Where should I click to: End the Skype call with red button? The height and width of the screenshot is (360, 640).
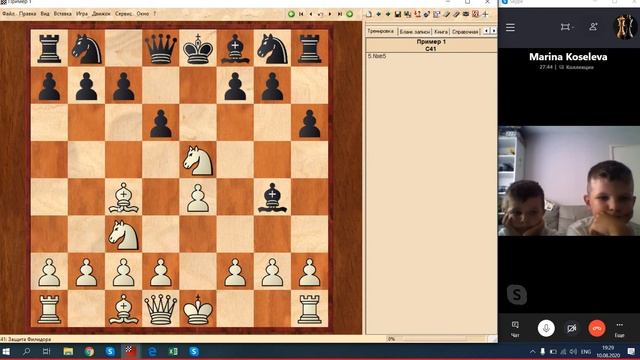pos(597,328)
